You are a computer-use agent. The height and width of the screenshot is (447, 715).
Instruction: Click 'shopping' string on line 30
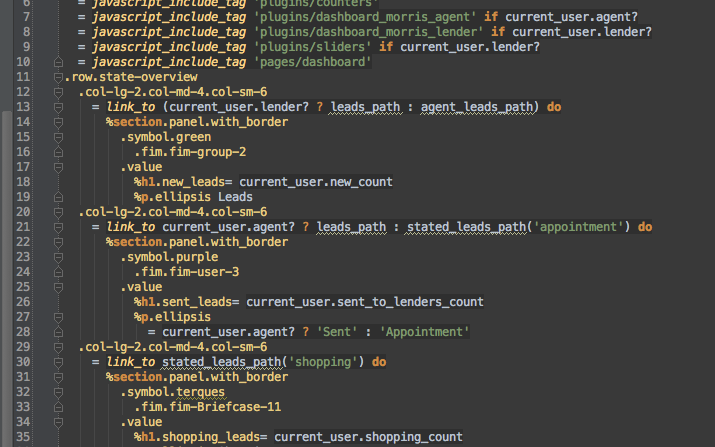pyautogui.click(x=323, y=362)
